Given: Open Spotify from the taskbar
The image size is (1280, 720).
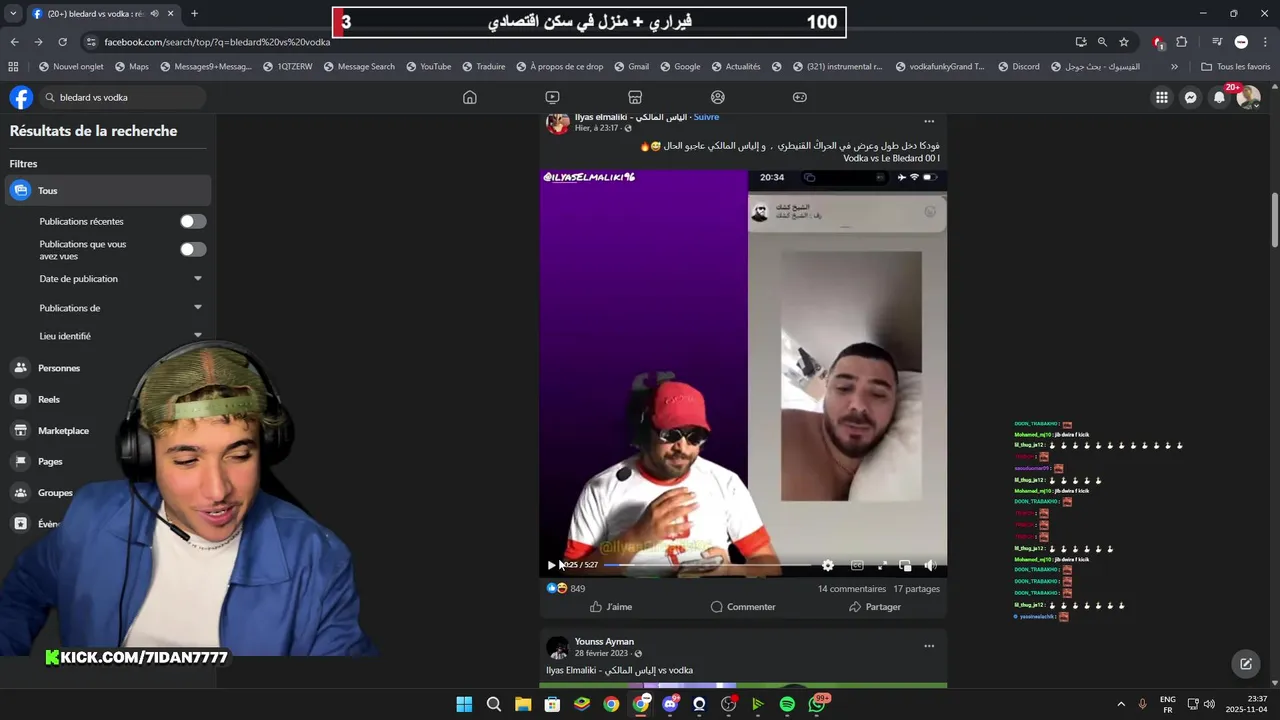Looking at the screenshot, I should (x=787, y=704).
